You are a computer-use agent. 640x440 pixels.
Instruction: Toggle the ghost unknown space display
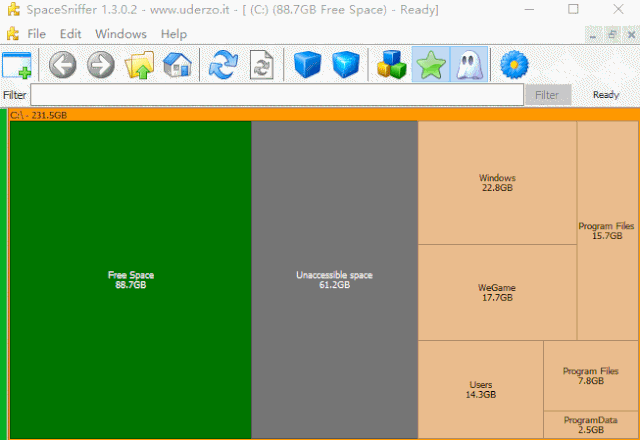(x=468, y=66)
